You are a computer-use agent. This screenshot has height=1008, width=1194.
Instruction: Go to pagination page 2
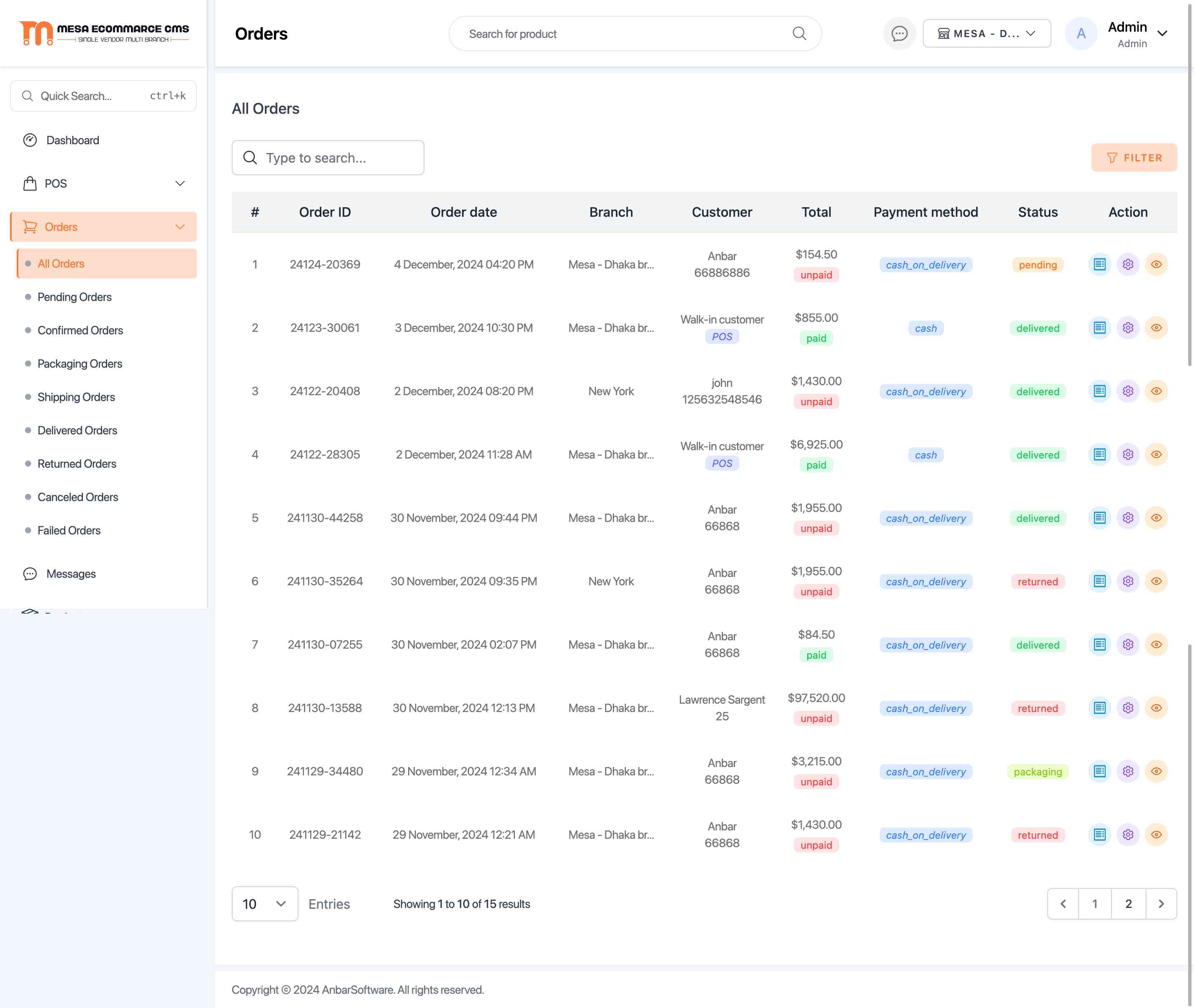coord(1128,904)
